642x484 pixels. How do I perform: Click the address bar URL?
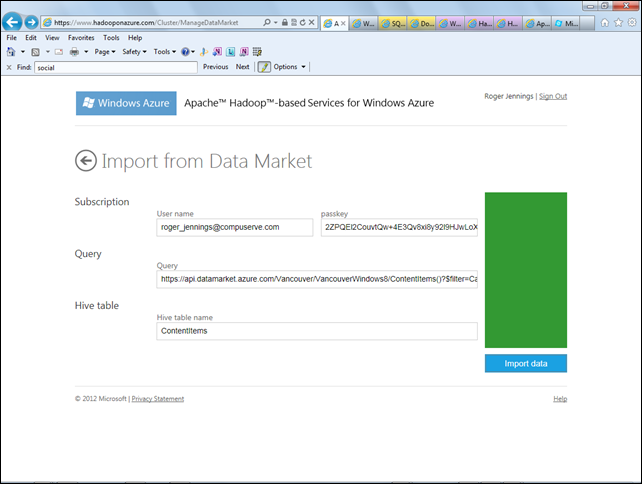click(x=146, y=23)
